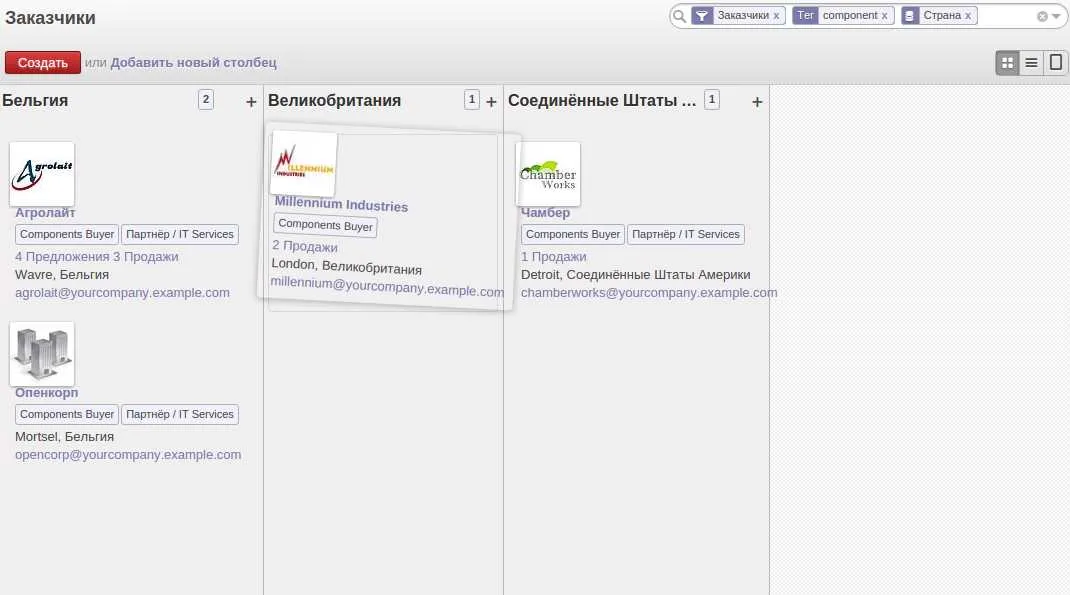Click inside the search input field

click(x=1007, y=16)
